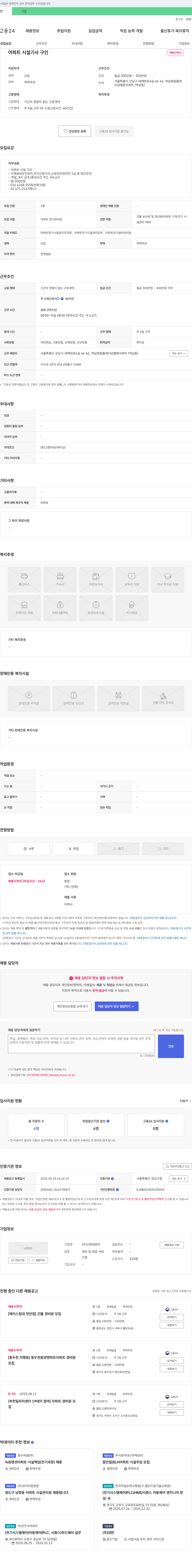Screen dimensions: 192x1568
Task: Select the 기숙사 welfare icon
Action: click(x=60, y=580)
